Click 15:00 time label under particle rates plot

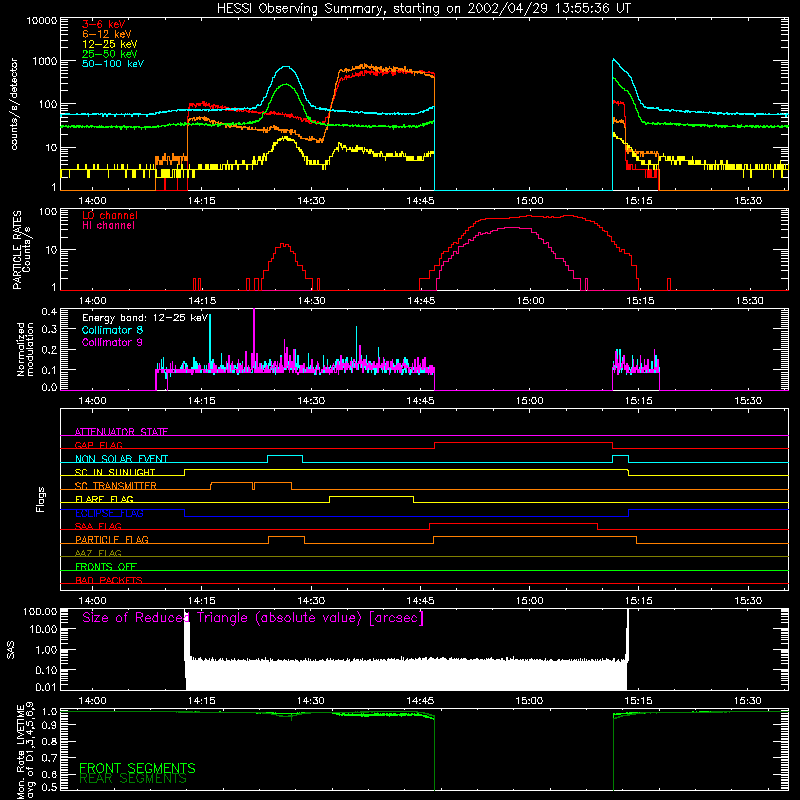click(530, 301)
